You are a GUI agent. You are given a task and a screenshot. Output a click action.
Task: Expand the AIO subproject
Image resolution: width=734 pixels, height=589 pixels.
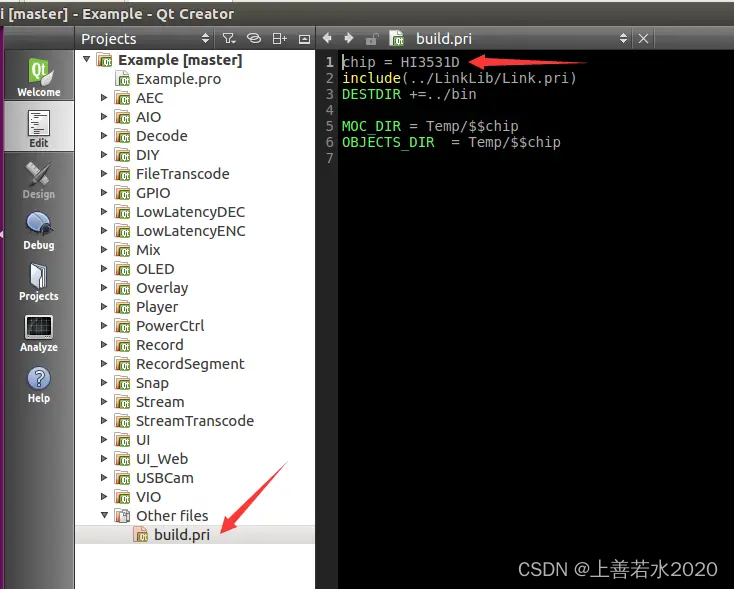coord(104,117)
